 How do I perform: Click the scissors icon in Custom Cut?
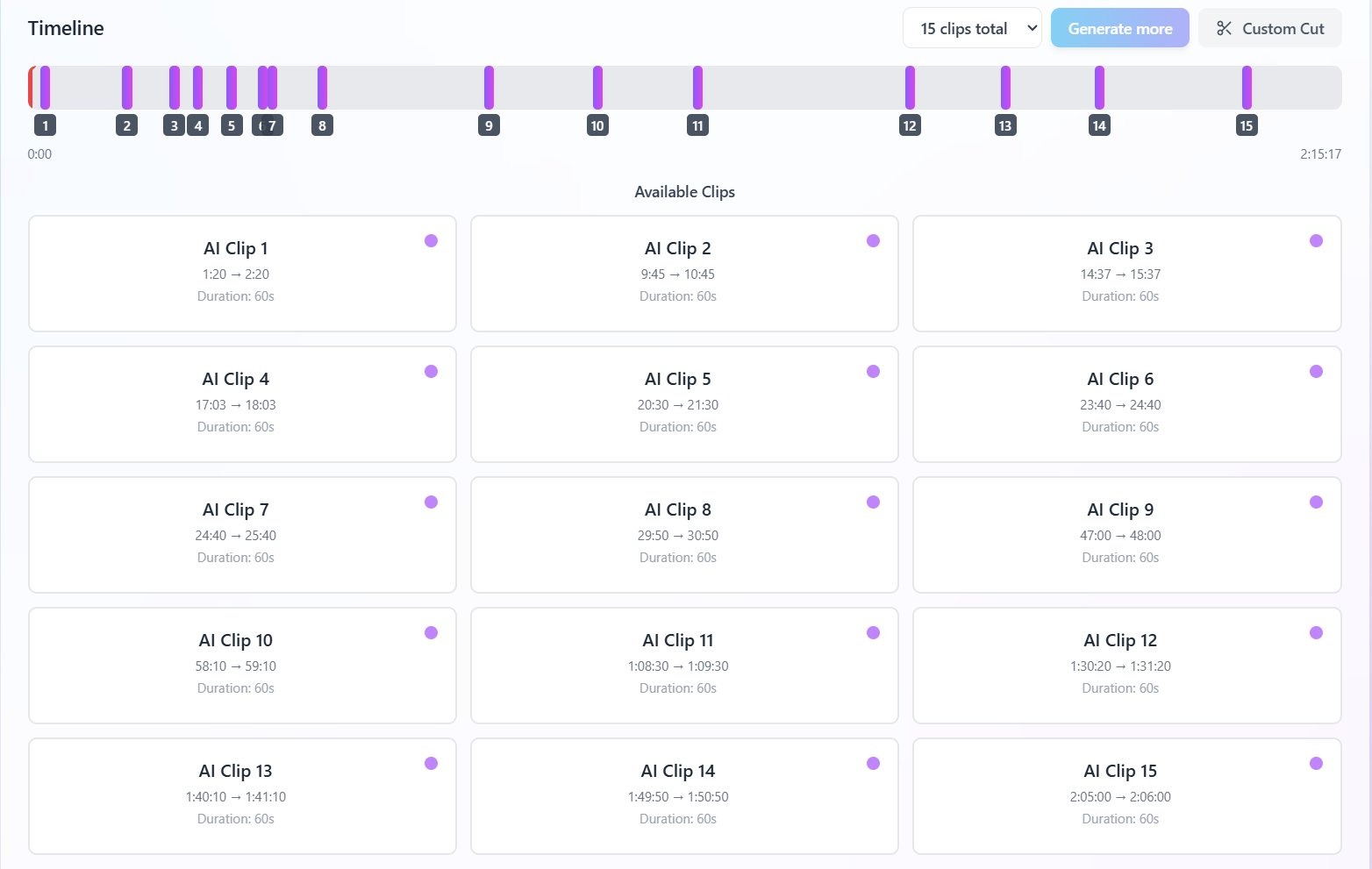click(x=1224, y=27)
